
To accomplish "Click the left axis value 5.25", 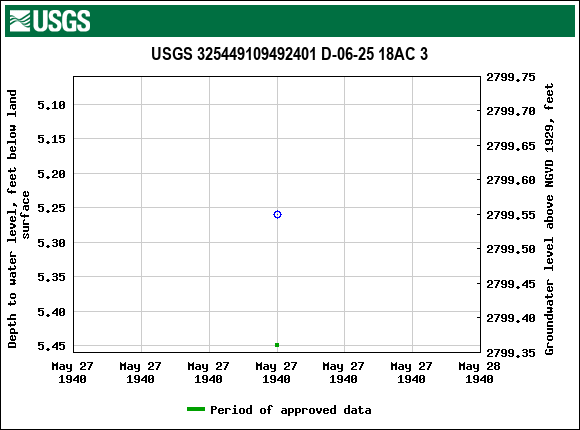I will coord(51,208).
